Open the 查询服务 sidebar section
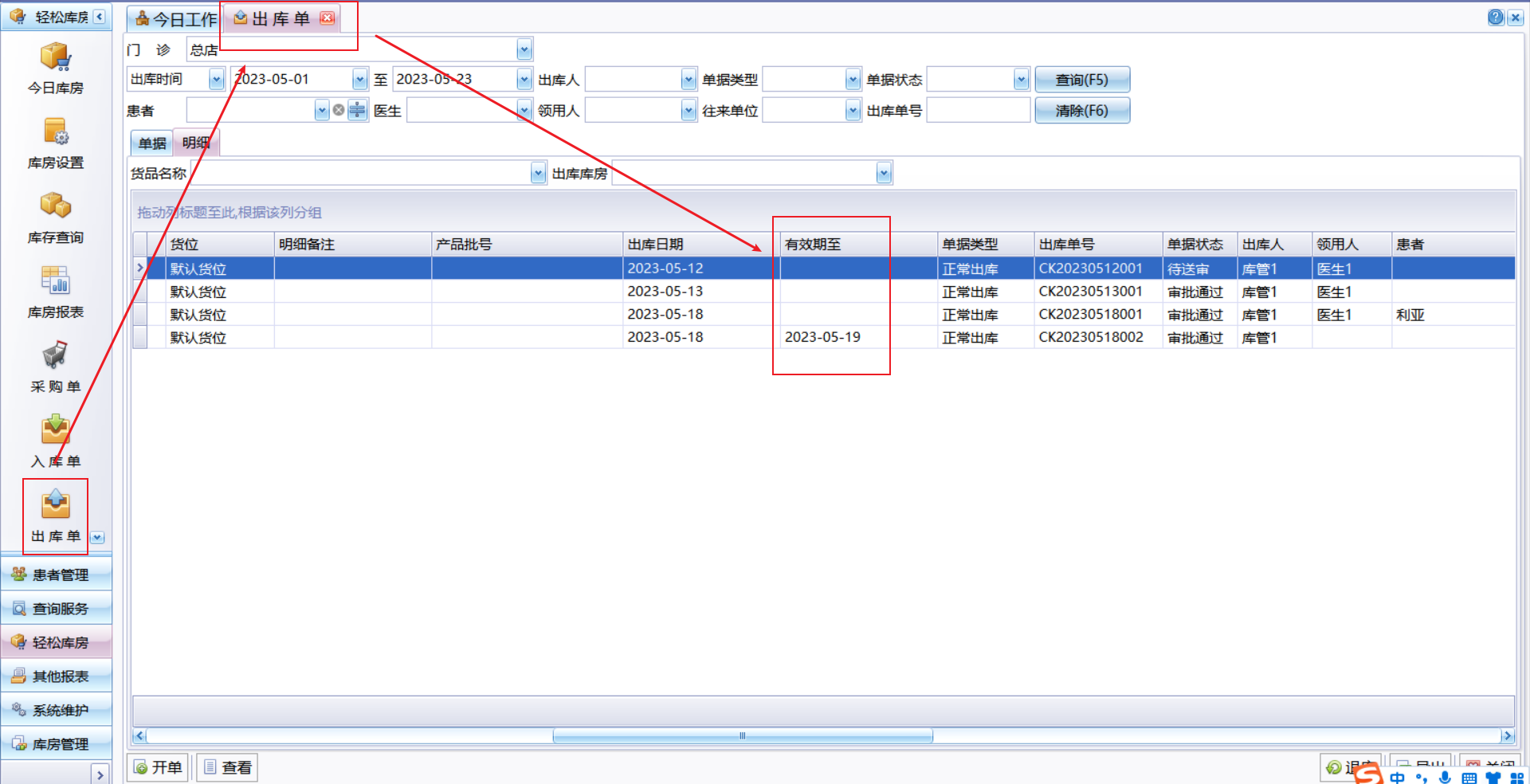Image resolution: width=1530 pixels, height=784 pixels. point(56,609)
